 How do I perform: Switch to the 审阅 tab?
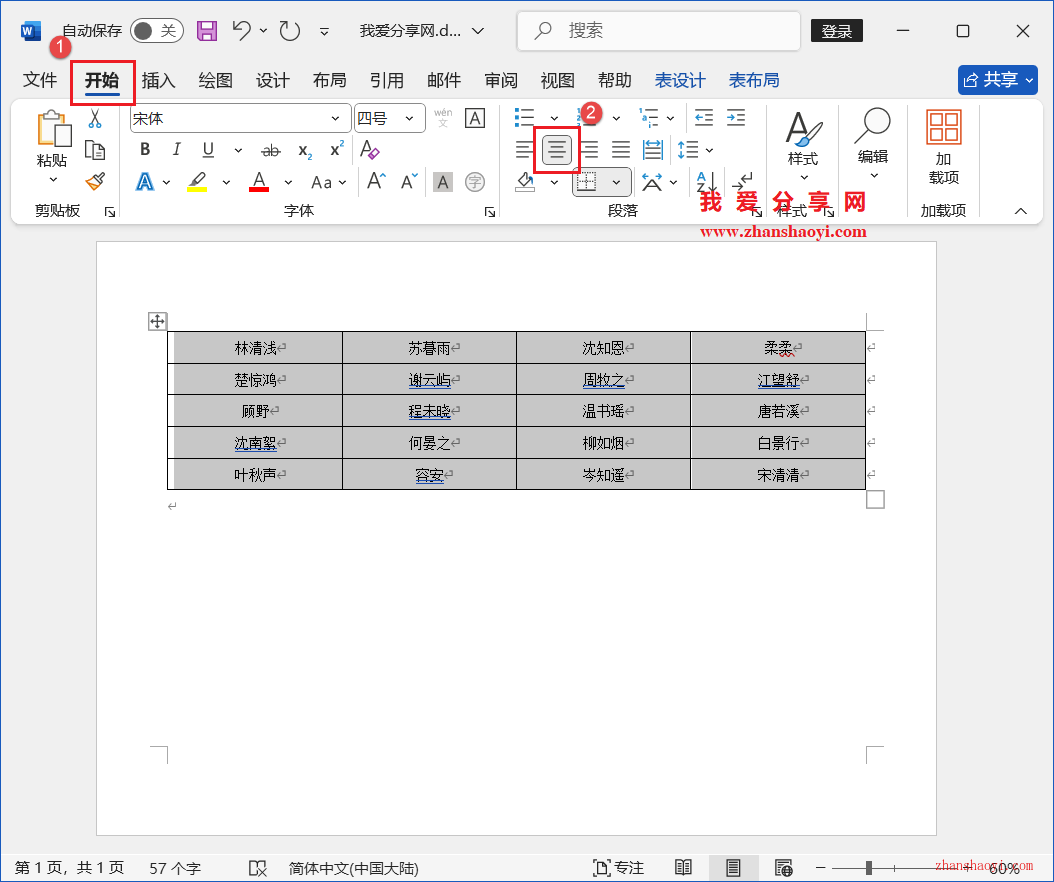[501, 80]
